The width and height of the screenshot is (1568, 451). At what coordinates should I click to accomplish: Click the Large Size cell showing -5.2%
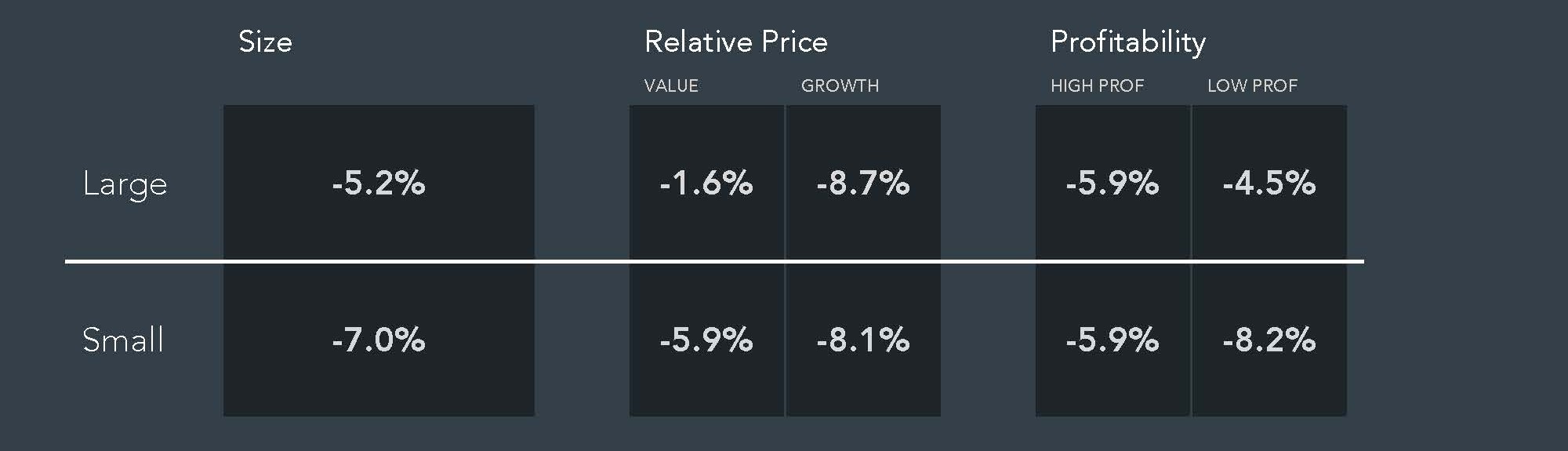379,182
